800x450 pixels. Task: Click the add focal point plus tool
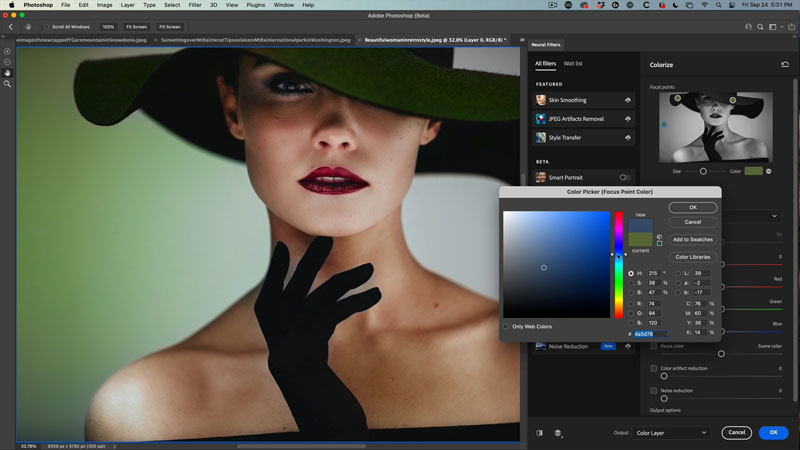click(x=7, y=51)
